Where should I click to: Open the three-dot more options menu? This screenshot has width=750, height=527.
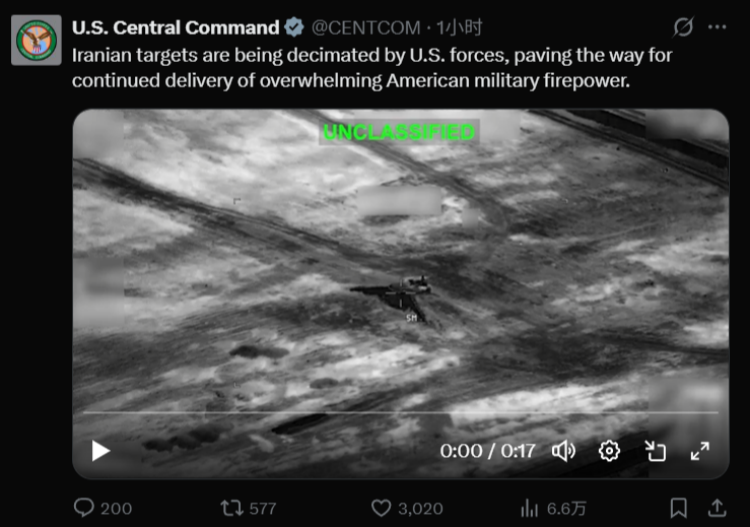click(717, 27)
